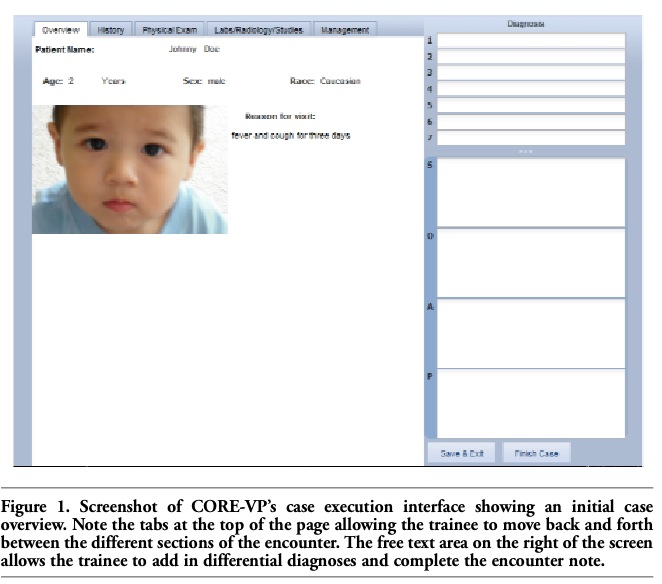This screenshot has width=662, height=584.
Task: Click inside the S note text area
Action: [531, 192]
